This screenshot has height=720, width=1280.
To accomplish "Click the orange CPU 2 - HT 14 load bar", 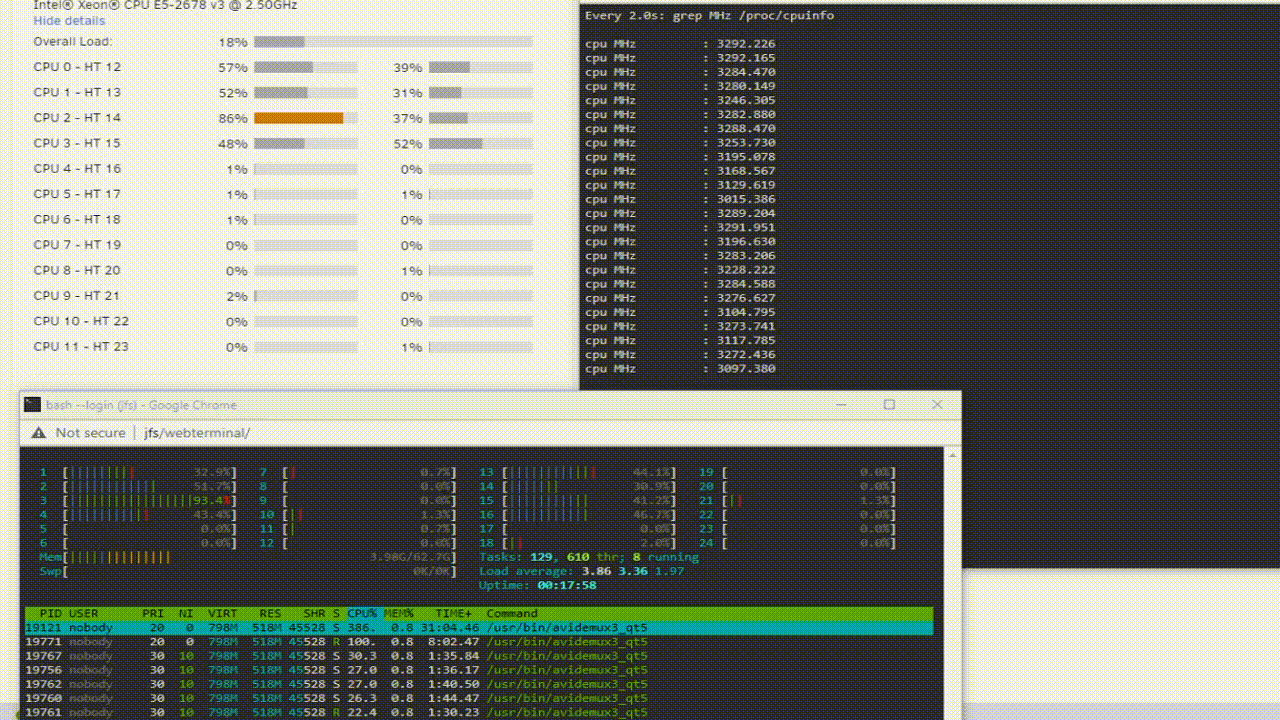I will click(298, 118).
